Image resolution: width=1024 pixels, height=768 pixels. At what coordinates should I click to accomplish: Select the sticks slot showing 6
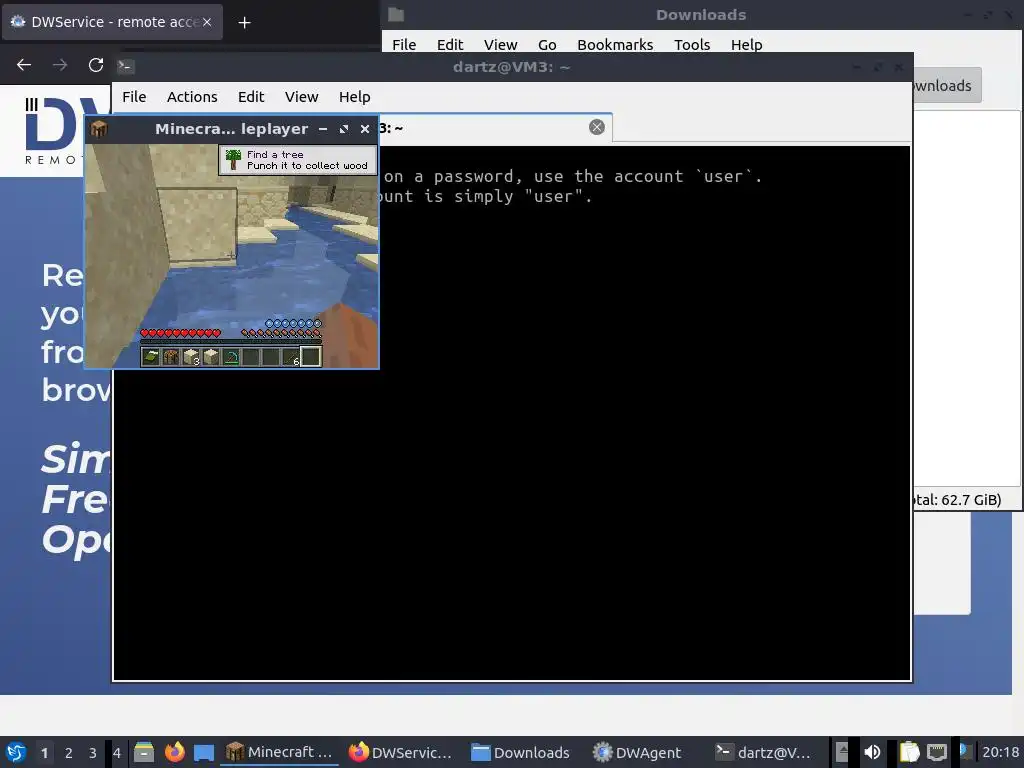pyautogui.click(x=291, y=357)
